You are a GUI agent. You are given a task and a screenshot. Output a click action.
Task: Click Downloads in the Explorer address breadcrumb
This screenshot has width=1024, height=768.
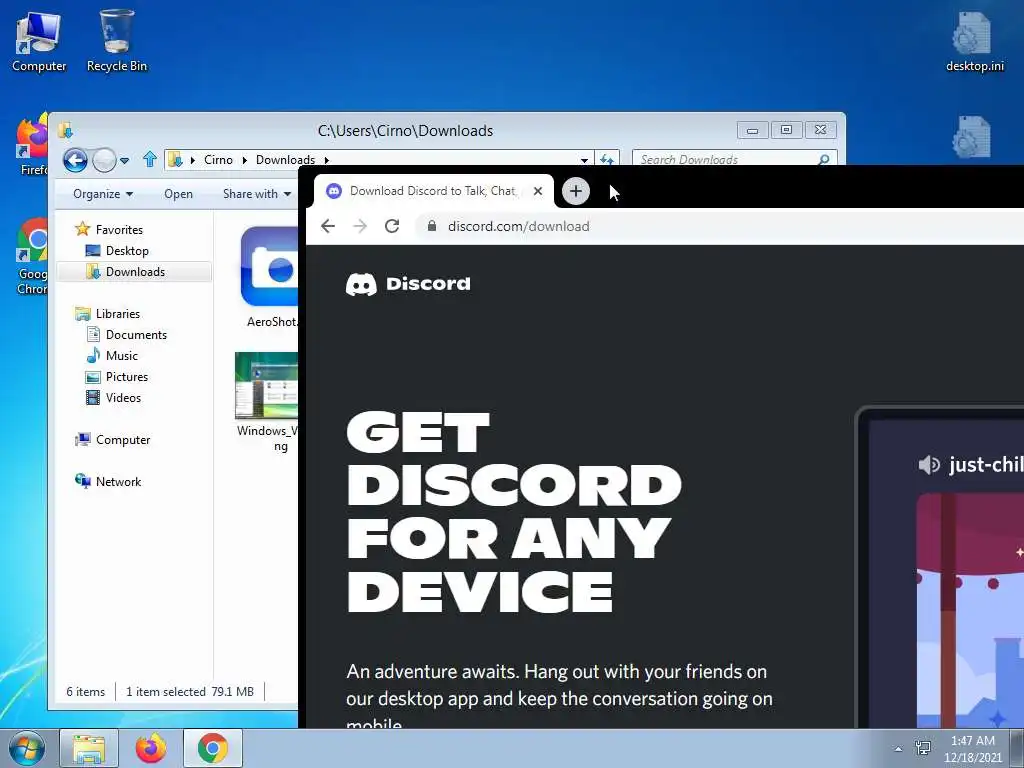coord(285,159)
